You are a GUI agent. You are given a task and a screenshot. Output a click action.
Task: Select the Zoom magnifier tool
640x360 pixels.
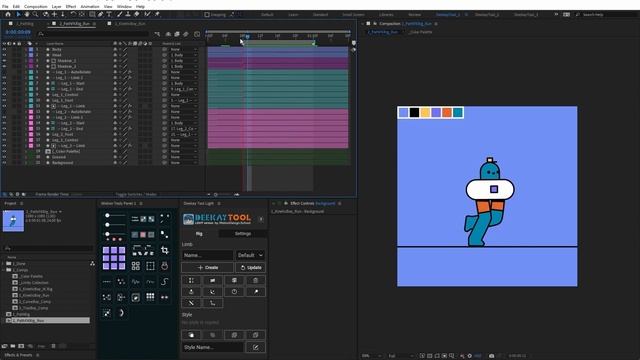[x=36, y=14]
